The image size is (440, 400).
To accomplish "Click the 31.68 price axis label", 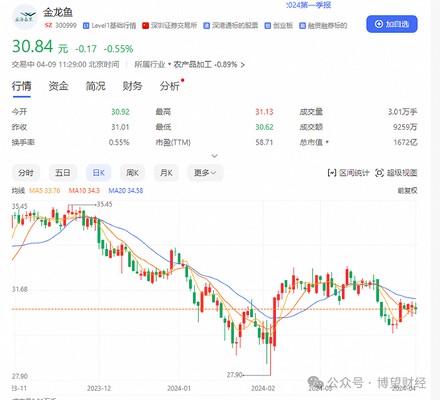I will [x=20, y=289].
